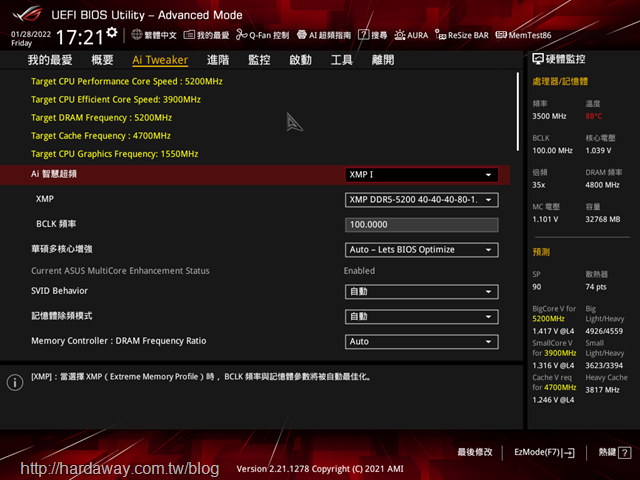Open the 我的最愛 tab
Screen dimensions: 640x480
click(x=50, y=60)
